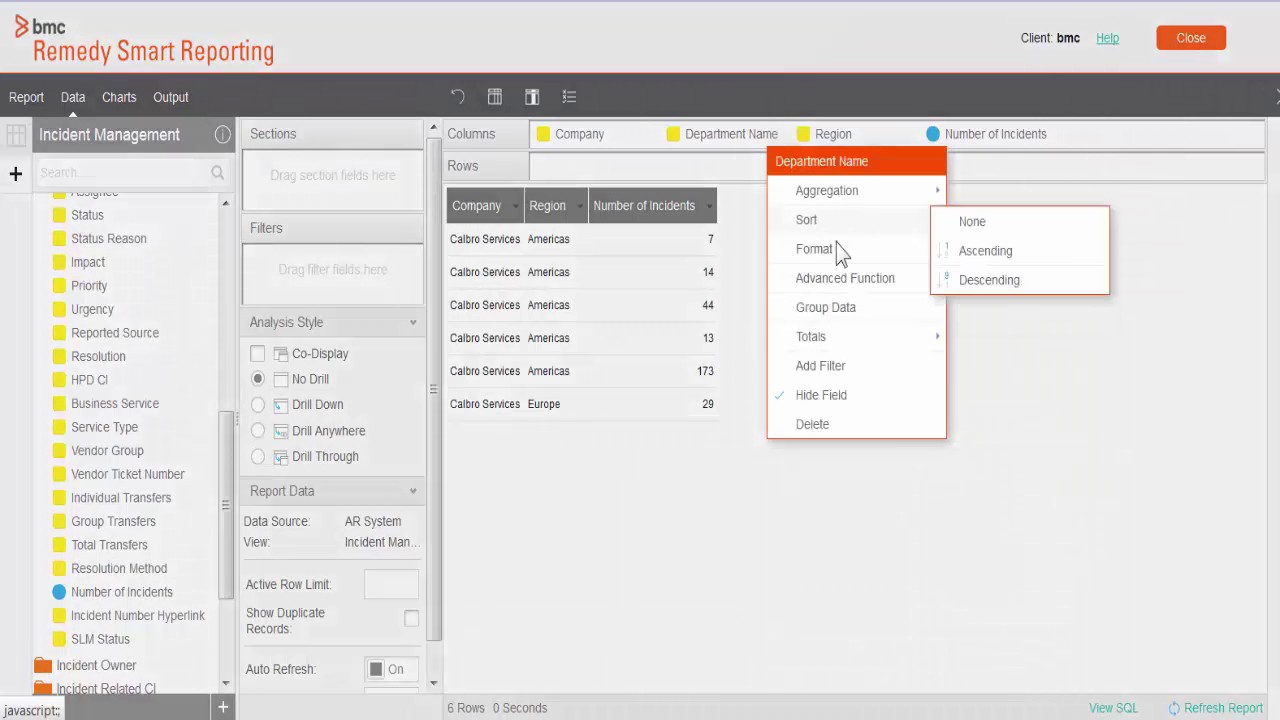Open the Help link

[1107, 38]
